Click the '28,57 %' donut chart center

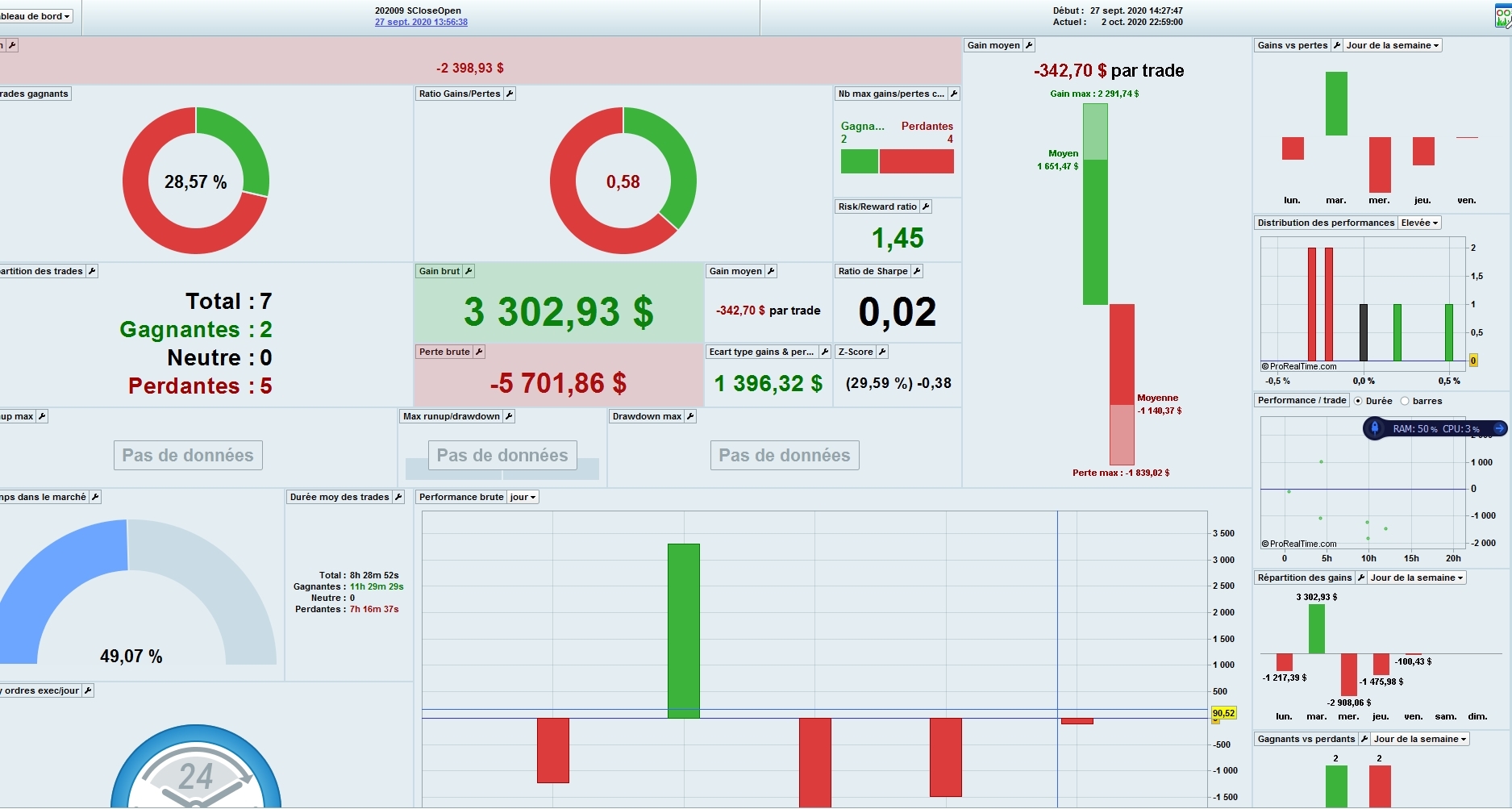coord(196,182)
